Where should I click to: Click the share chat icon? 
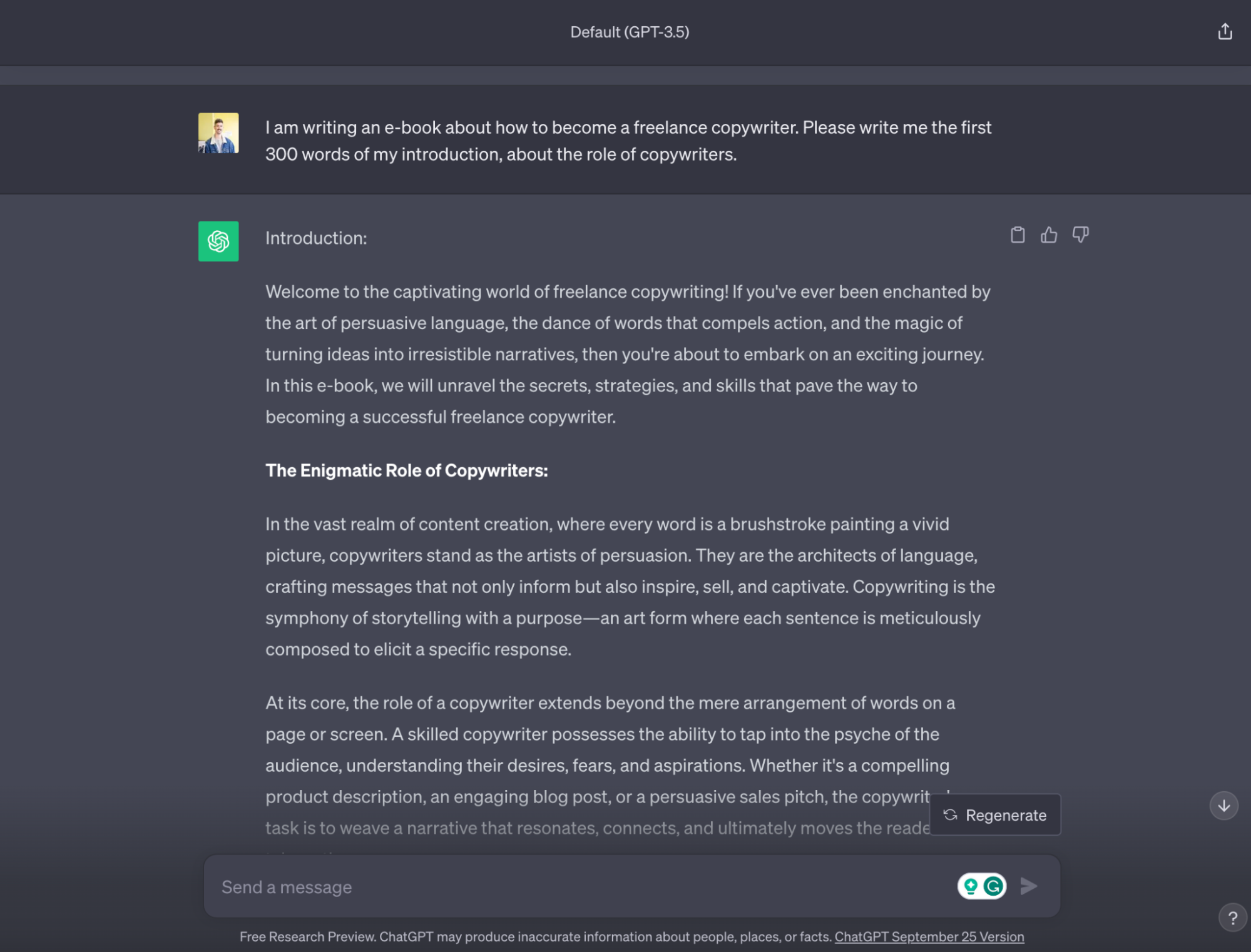pyautogui.click(x=1225, y=31)
